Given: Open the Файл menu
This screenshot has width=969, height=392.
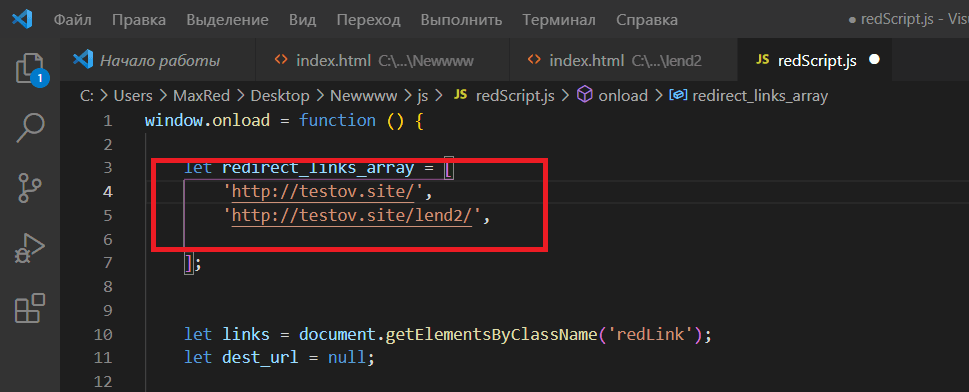Looking at the screenshot, I should pos(72,20).
